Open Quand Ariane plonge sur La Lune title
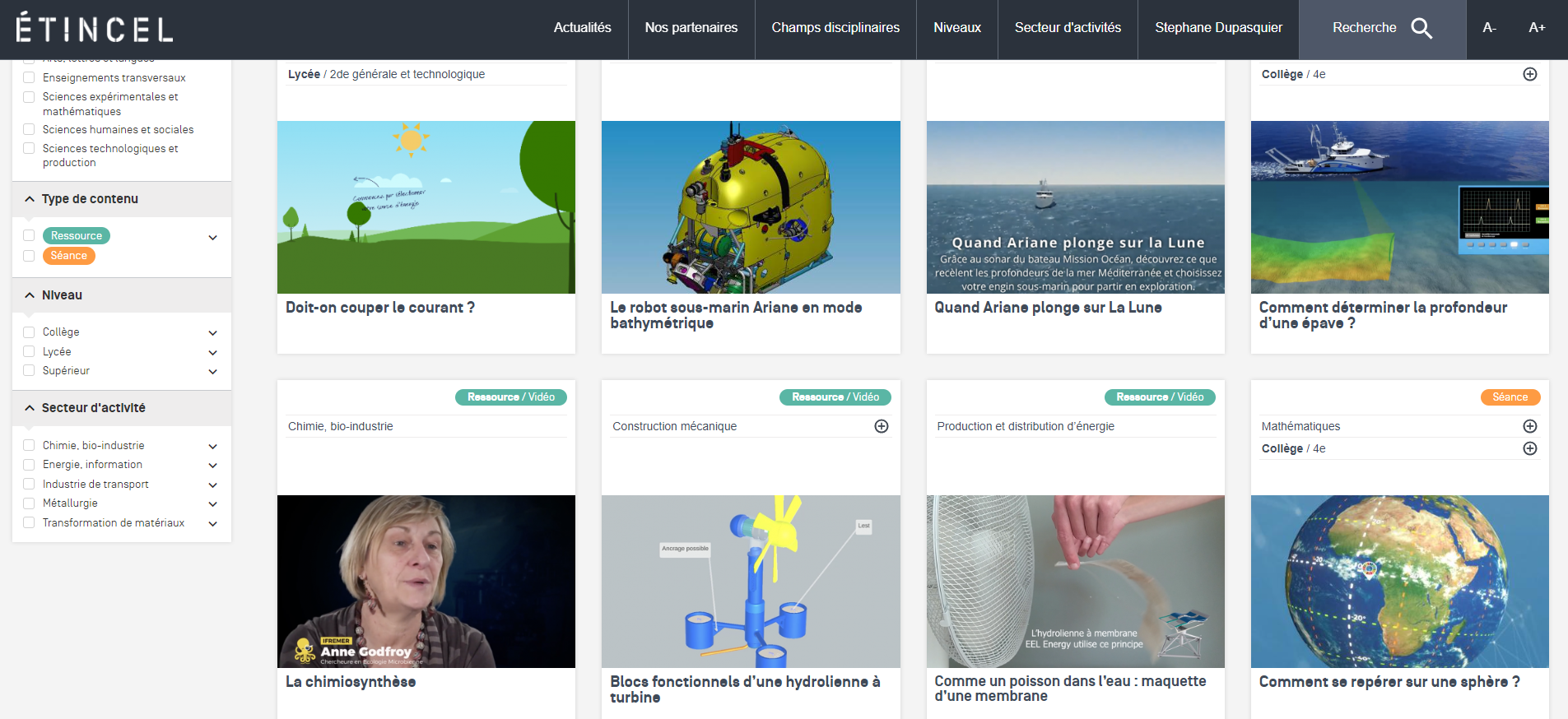This screenshot has height=719, width=1568. pyautogui.click(x=1048, y=308)
